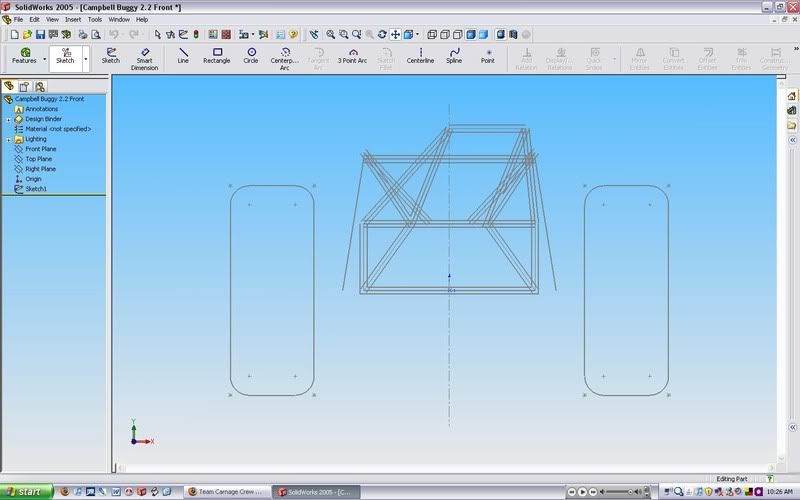
Task: Click the New document icon
Action: coord(14,35)
